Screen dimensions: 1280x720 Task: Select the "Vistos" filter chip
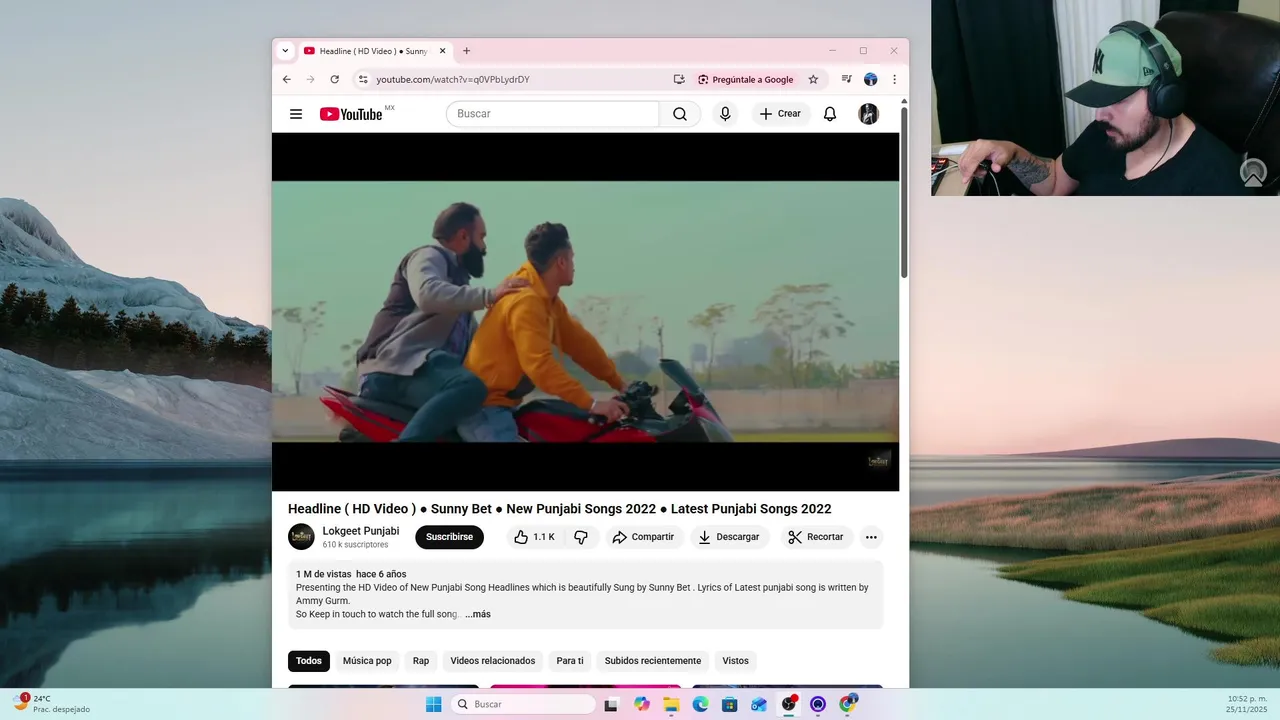(736, 661)
